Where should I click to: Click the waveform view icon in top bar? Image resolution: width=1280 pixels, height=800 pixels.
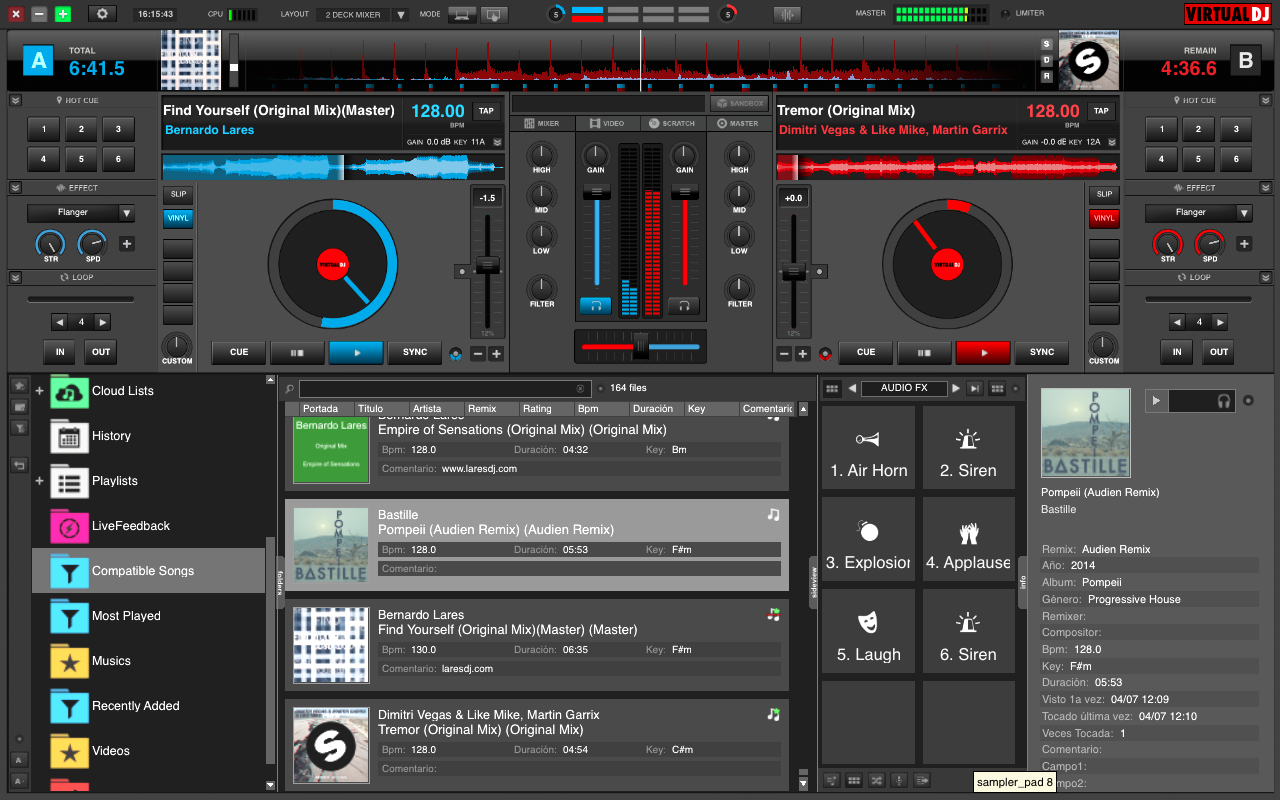click(788, 14)
